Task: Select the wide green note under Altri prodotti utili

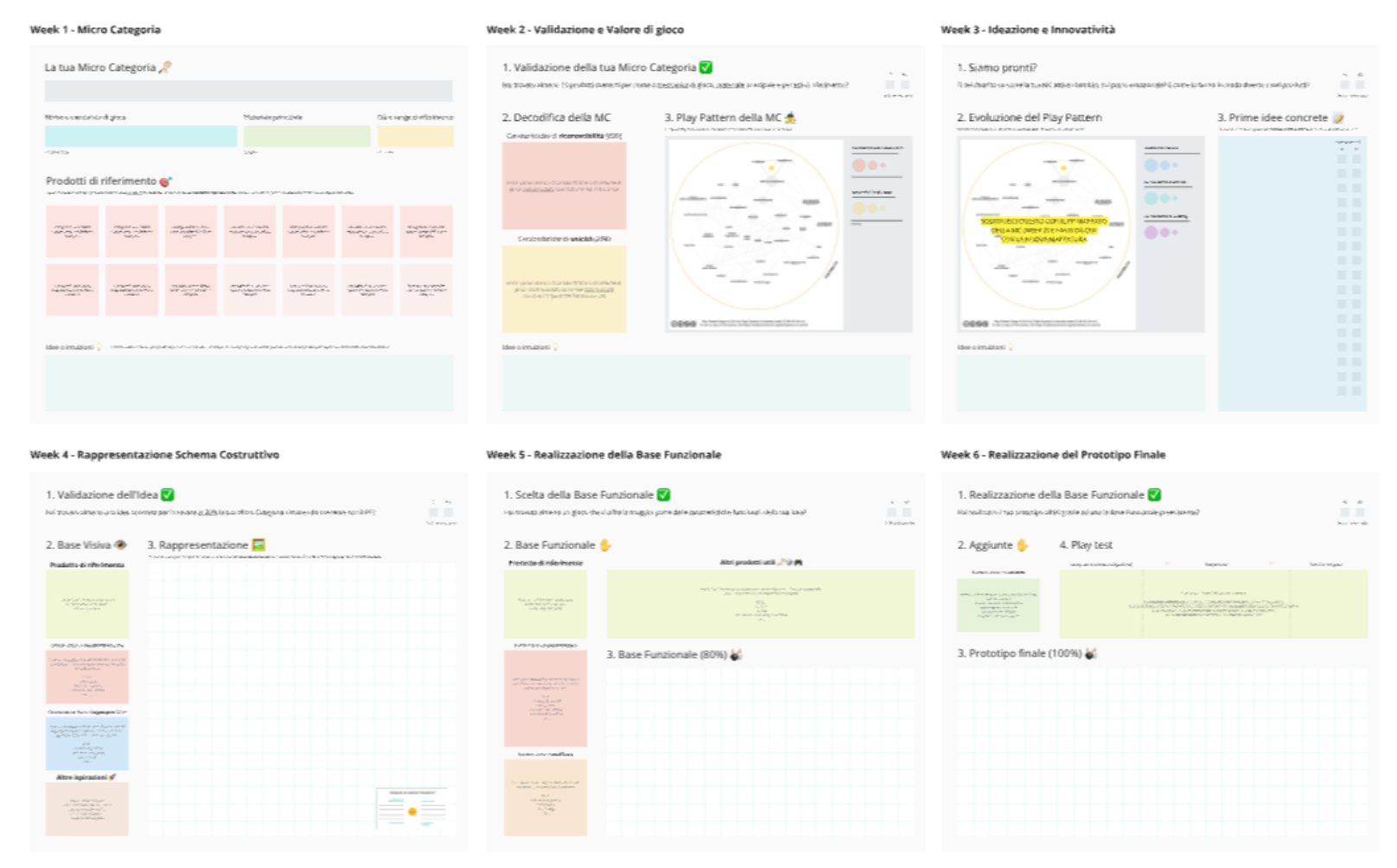Action: pyautogui.click(x=761, y=603)
